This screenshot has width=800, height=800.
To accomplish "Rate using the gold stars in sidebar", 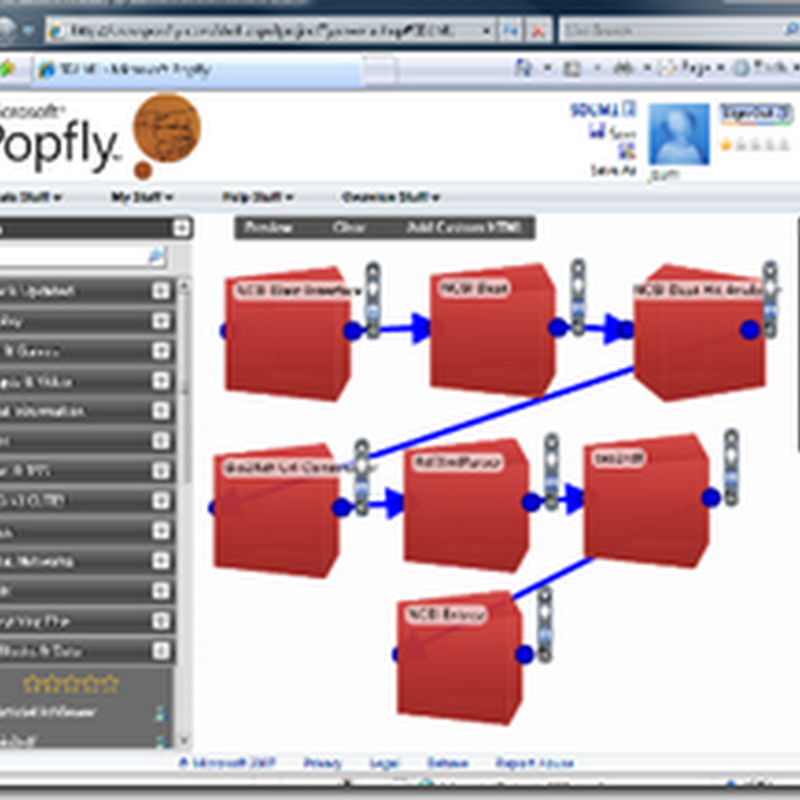I will click(x=71, y=683).
